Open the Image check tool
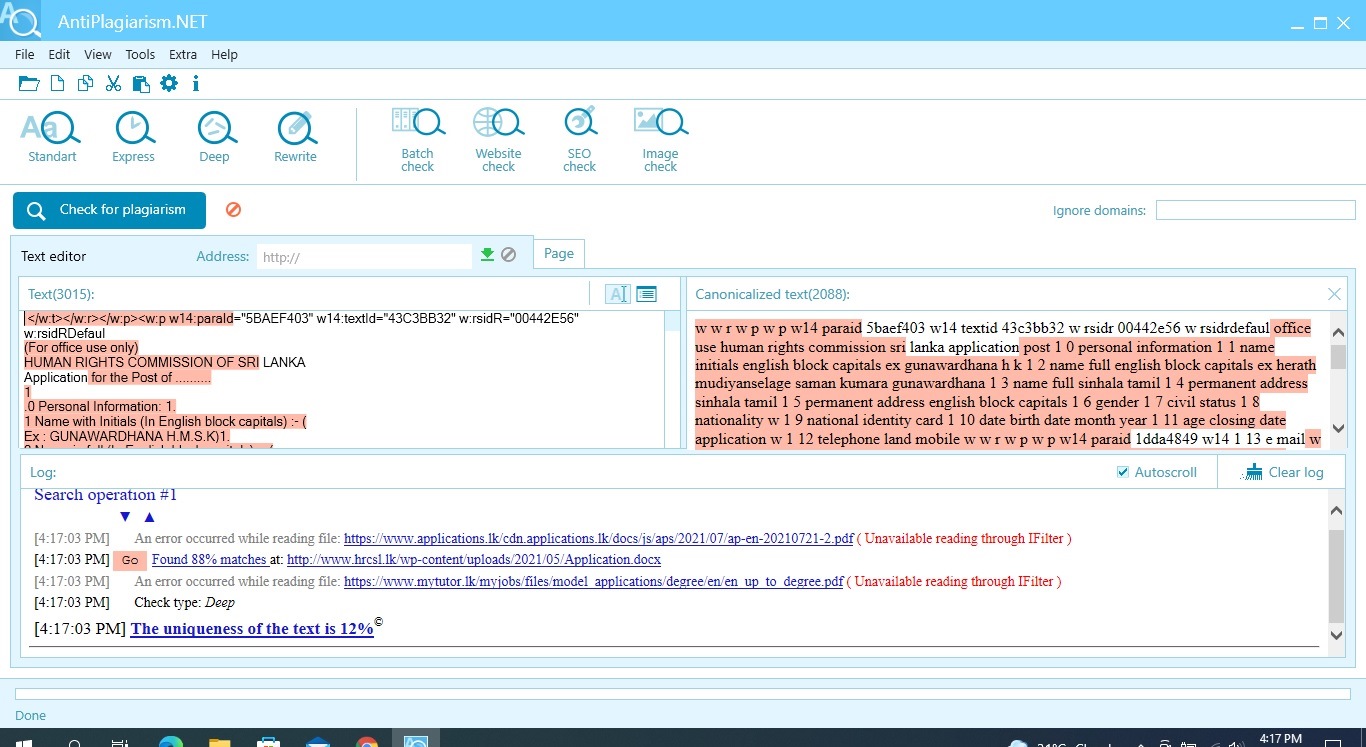1366x747 pixels. tap(660, 139)
